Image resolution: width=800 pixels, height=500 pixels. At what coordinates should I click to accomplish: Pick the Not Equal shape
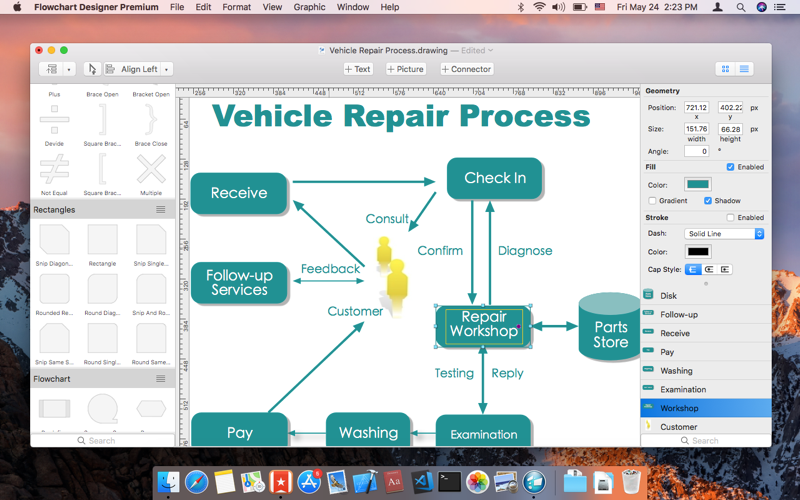tap(54, 169)
